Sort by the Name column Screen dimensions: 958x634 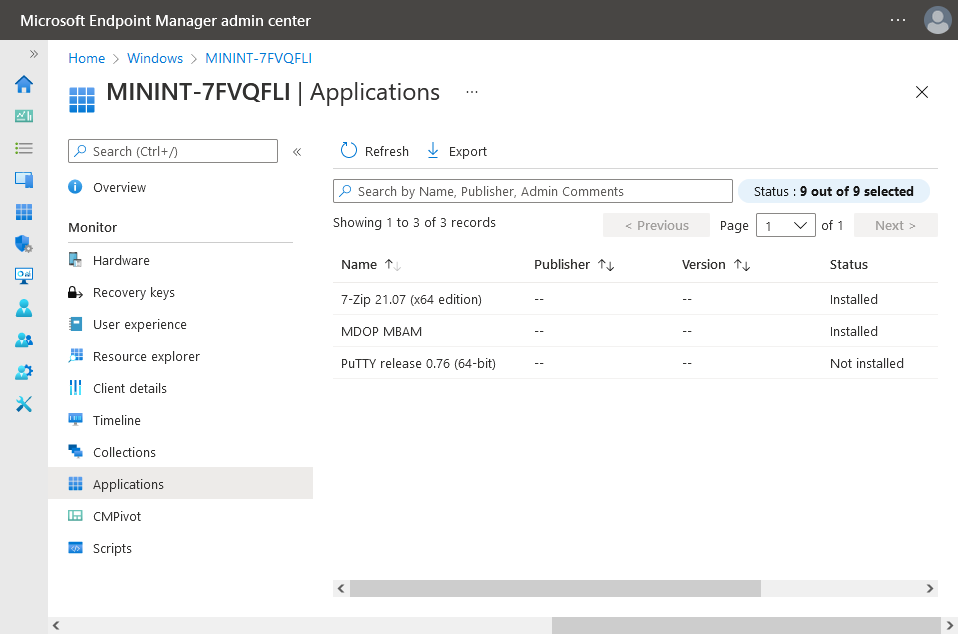371,264
